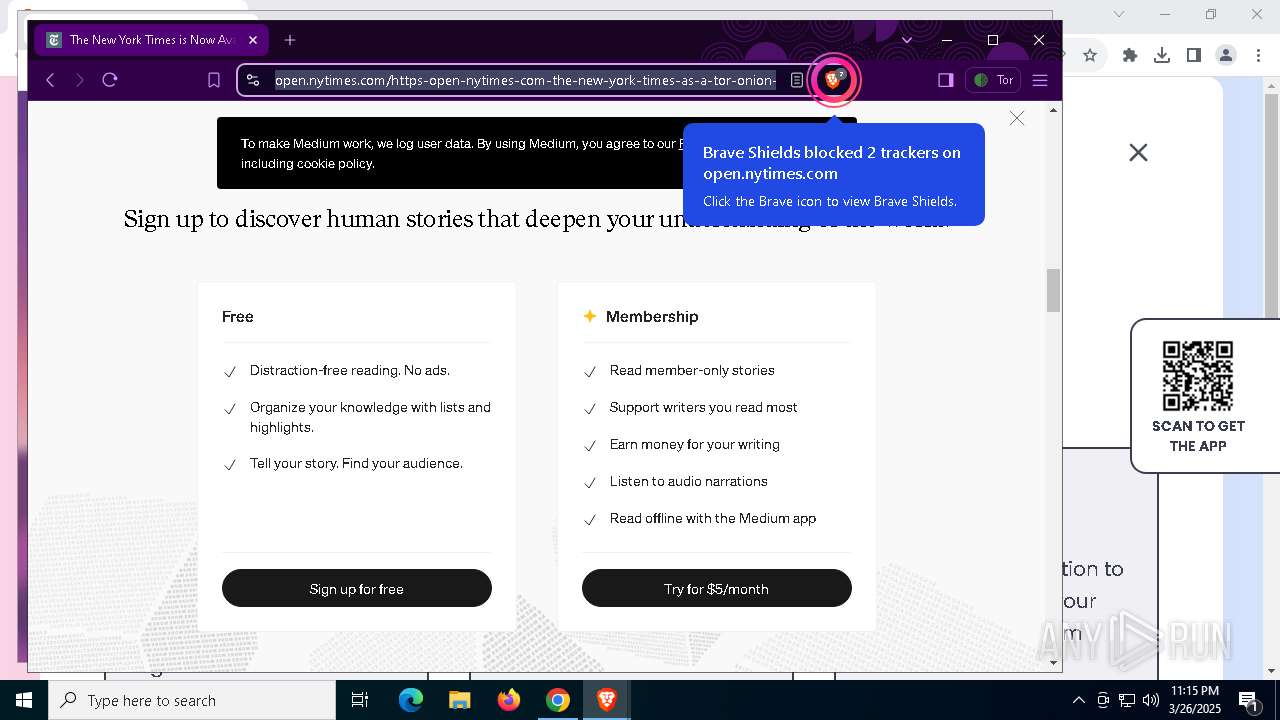Image resolution: width=1280 pixels, height=720 pixels.
Task: Click Brave icon on taskbar
Action: tap(606, 700)
